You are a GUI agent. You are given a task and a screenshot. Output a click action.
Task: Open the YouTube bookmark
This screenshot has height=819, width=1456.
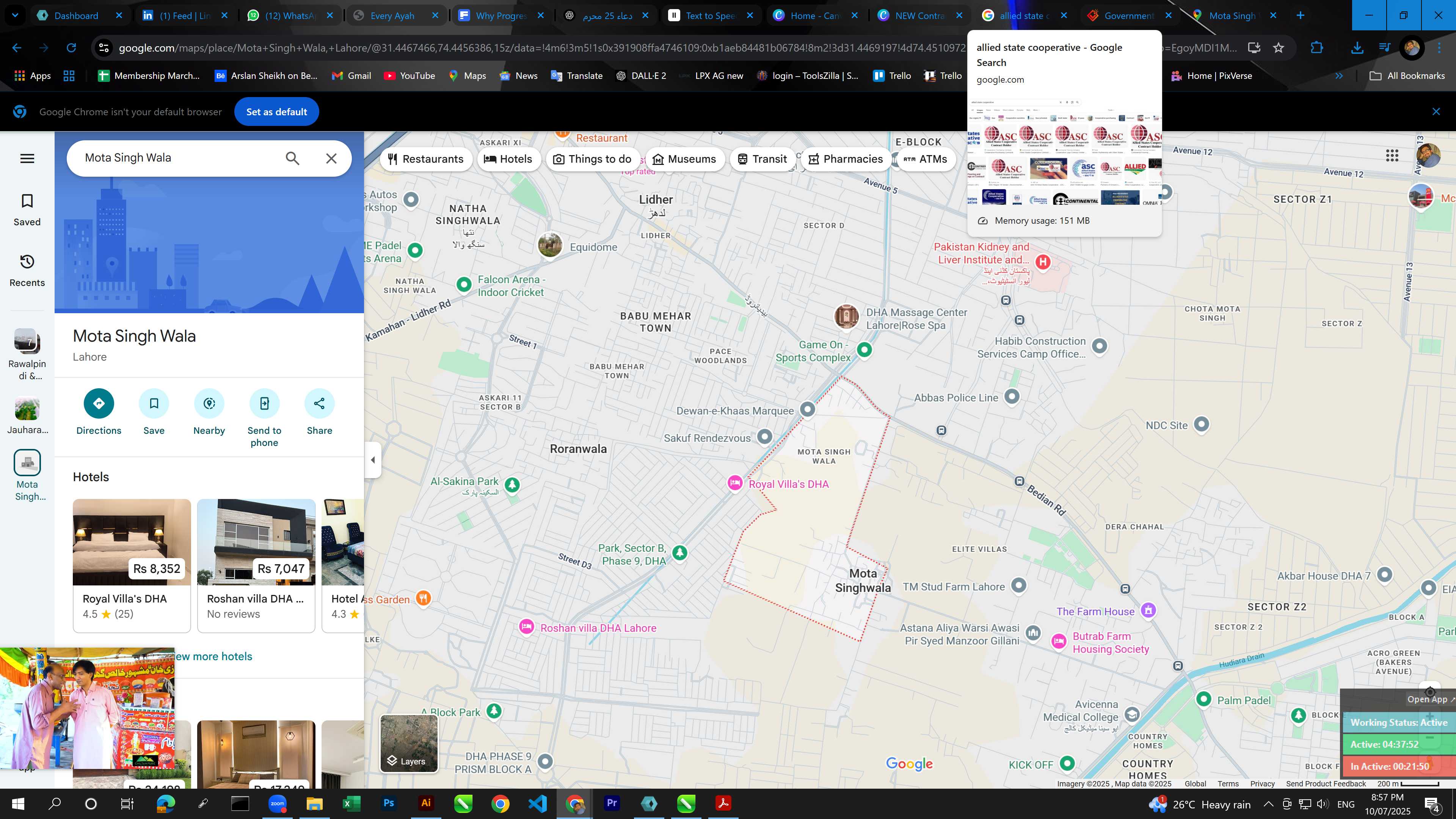[410, 76]
